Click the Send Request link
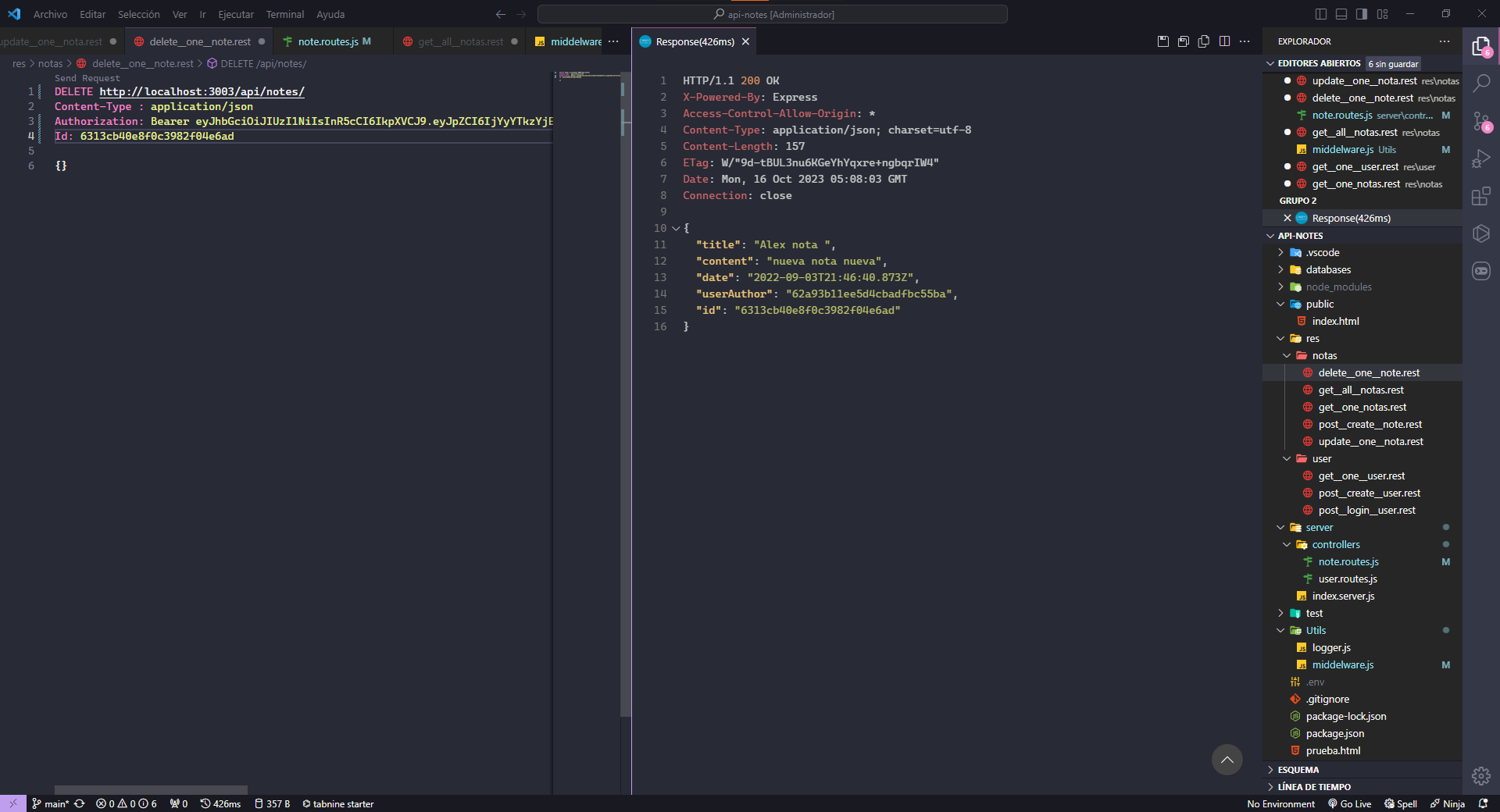This screenshot has height=812, width=1500. [87, 78]
